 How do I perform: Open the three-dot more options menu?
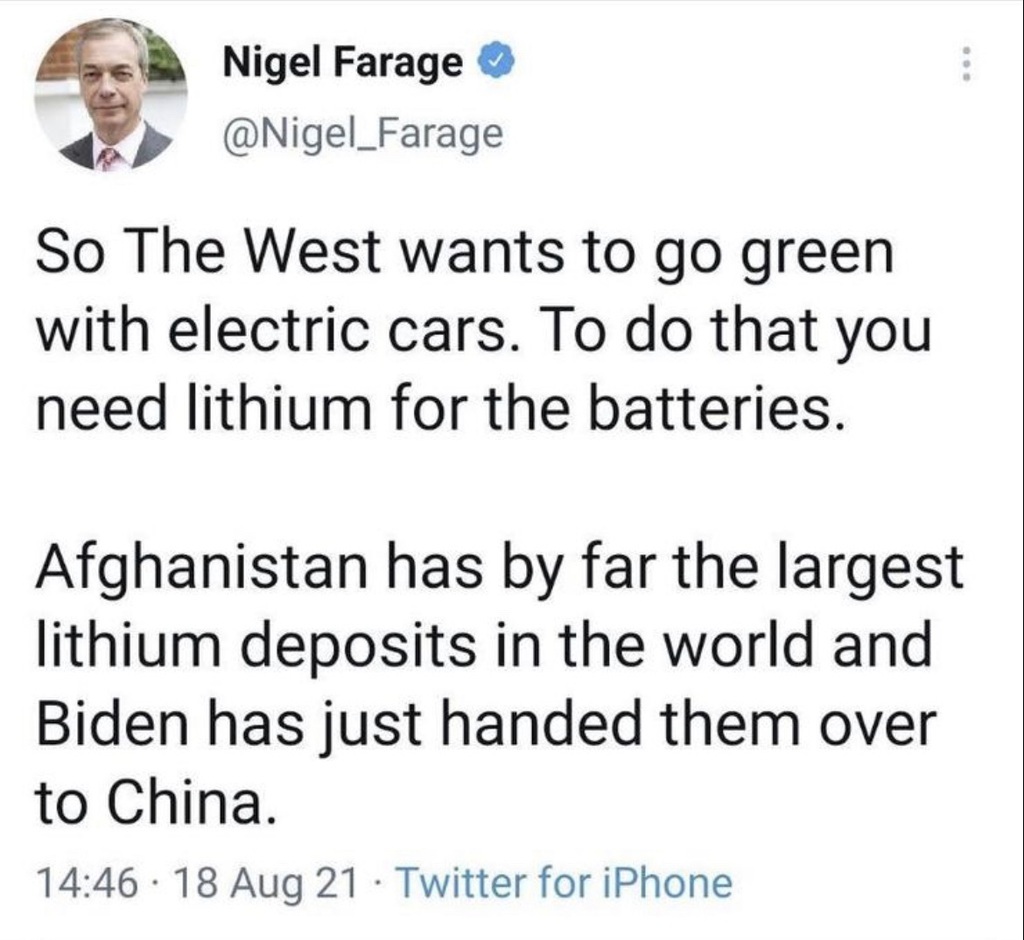pyautogui.click(x=965, y=66)
